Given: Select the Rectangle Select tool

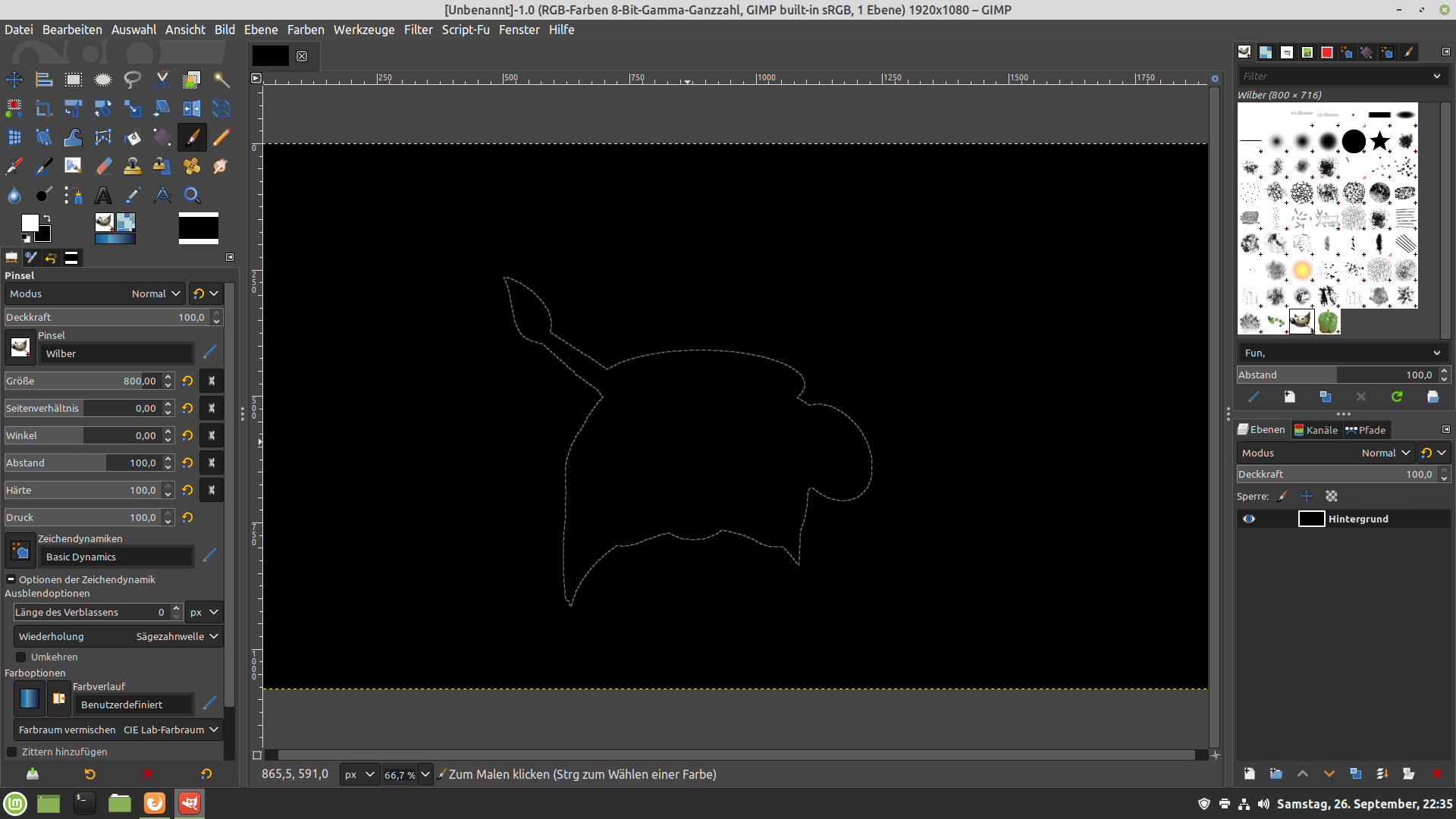Looking at the screenshot, I should point(74,80).
